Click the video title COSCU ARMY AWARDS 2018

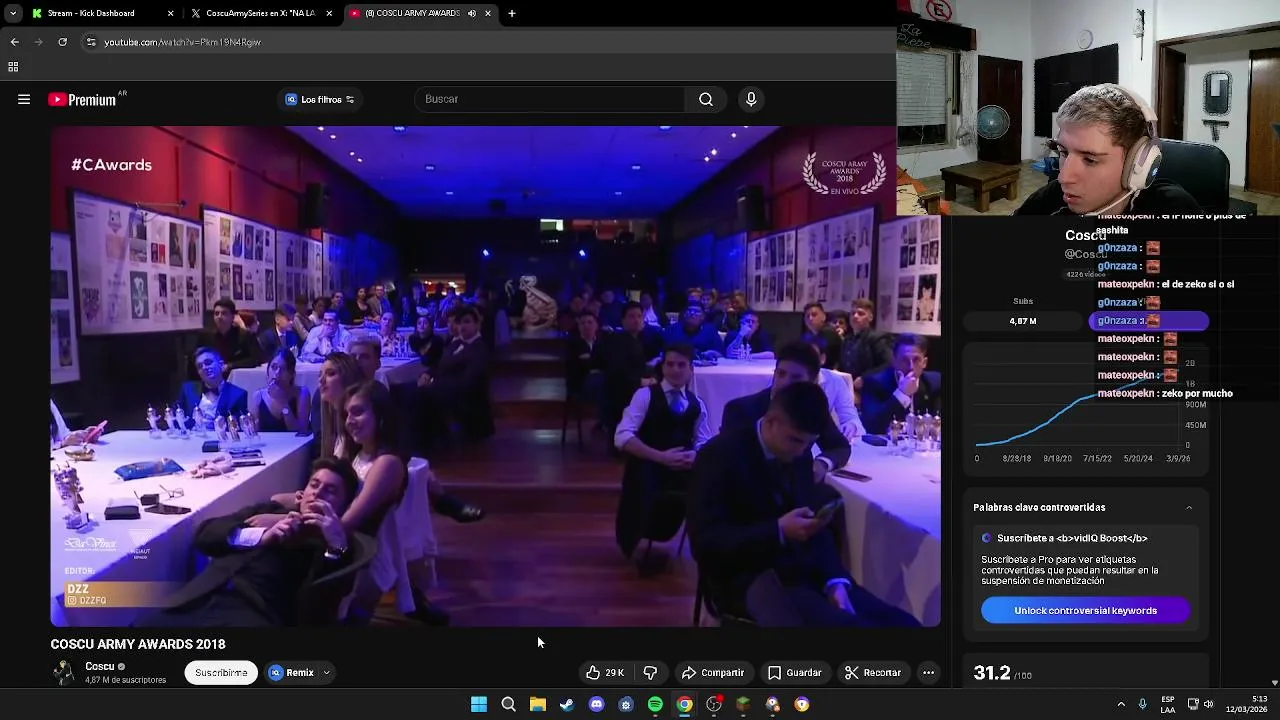(138, 644)
